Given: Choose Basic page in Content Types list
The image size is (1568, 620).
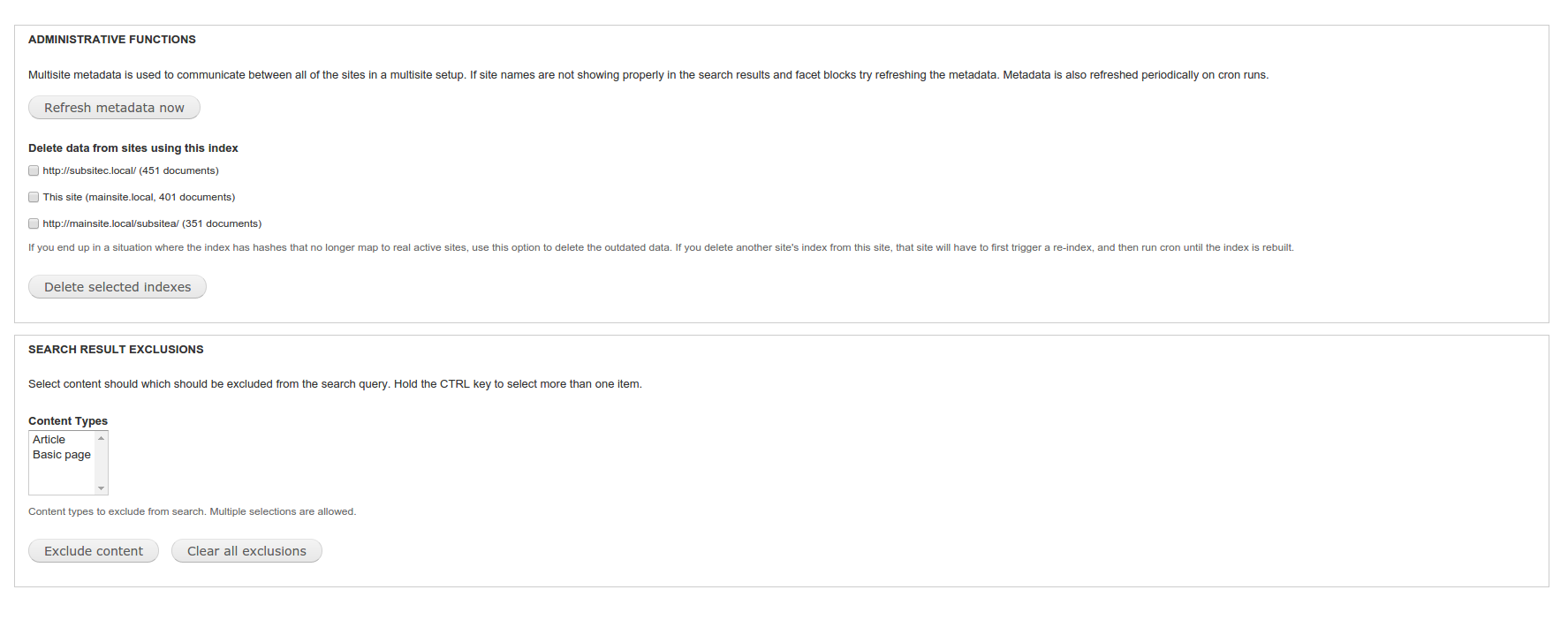Looking at the screenshot, I should click(x=62, y=455).
